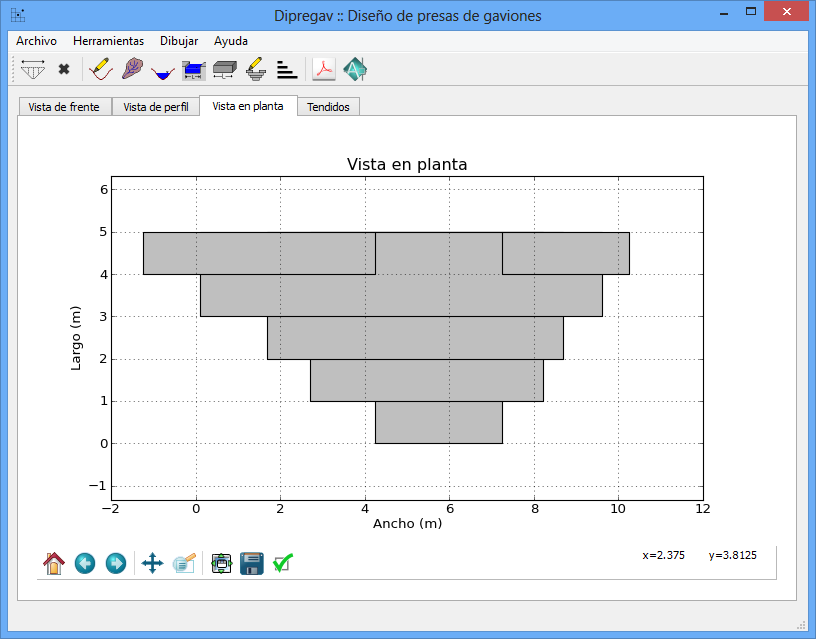Click the black X delete icon
This screenshot has height=639, width=816.
tap(64, 70)
